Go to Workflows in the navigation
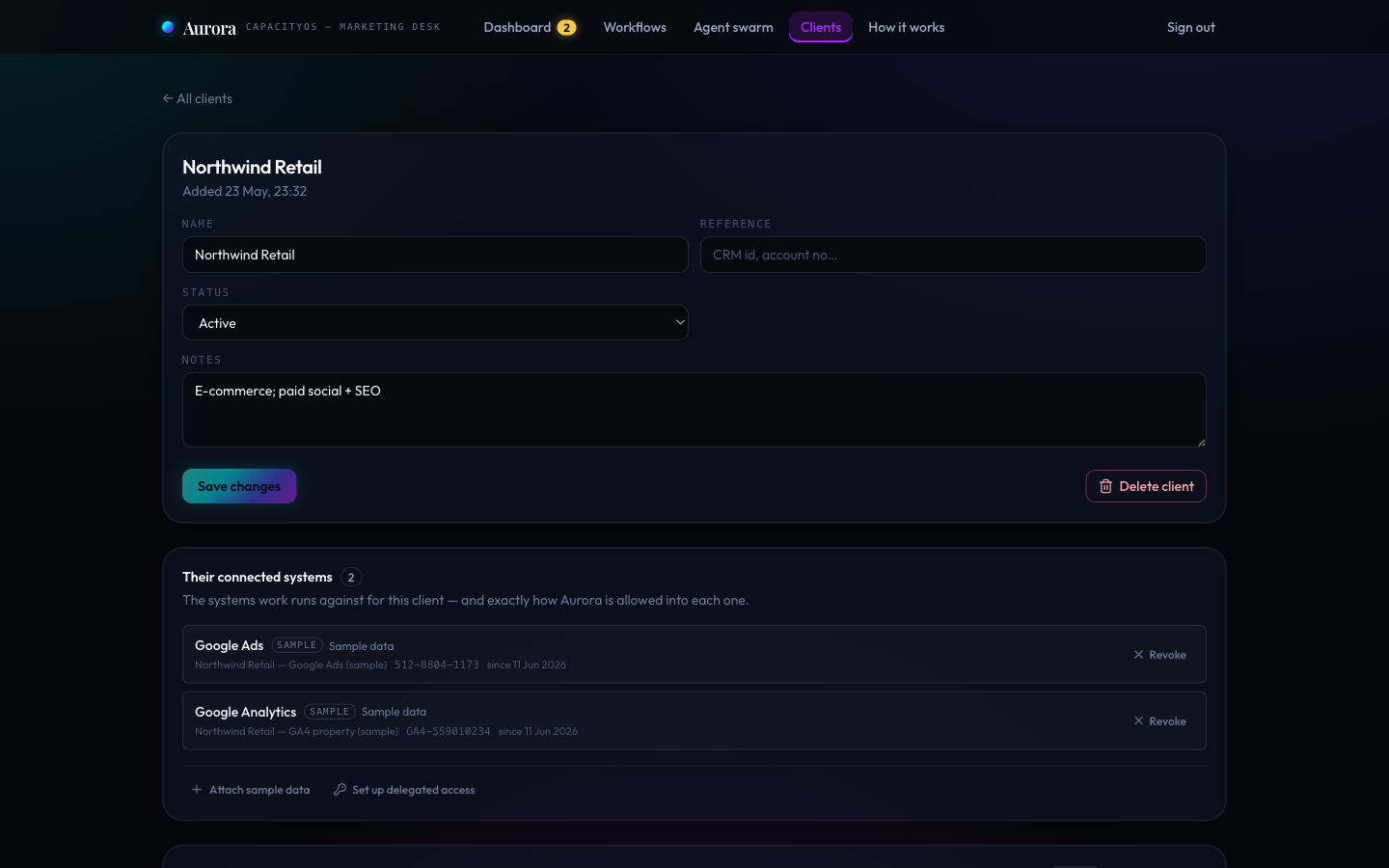 [635, 27]
